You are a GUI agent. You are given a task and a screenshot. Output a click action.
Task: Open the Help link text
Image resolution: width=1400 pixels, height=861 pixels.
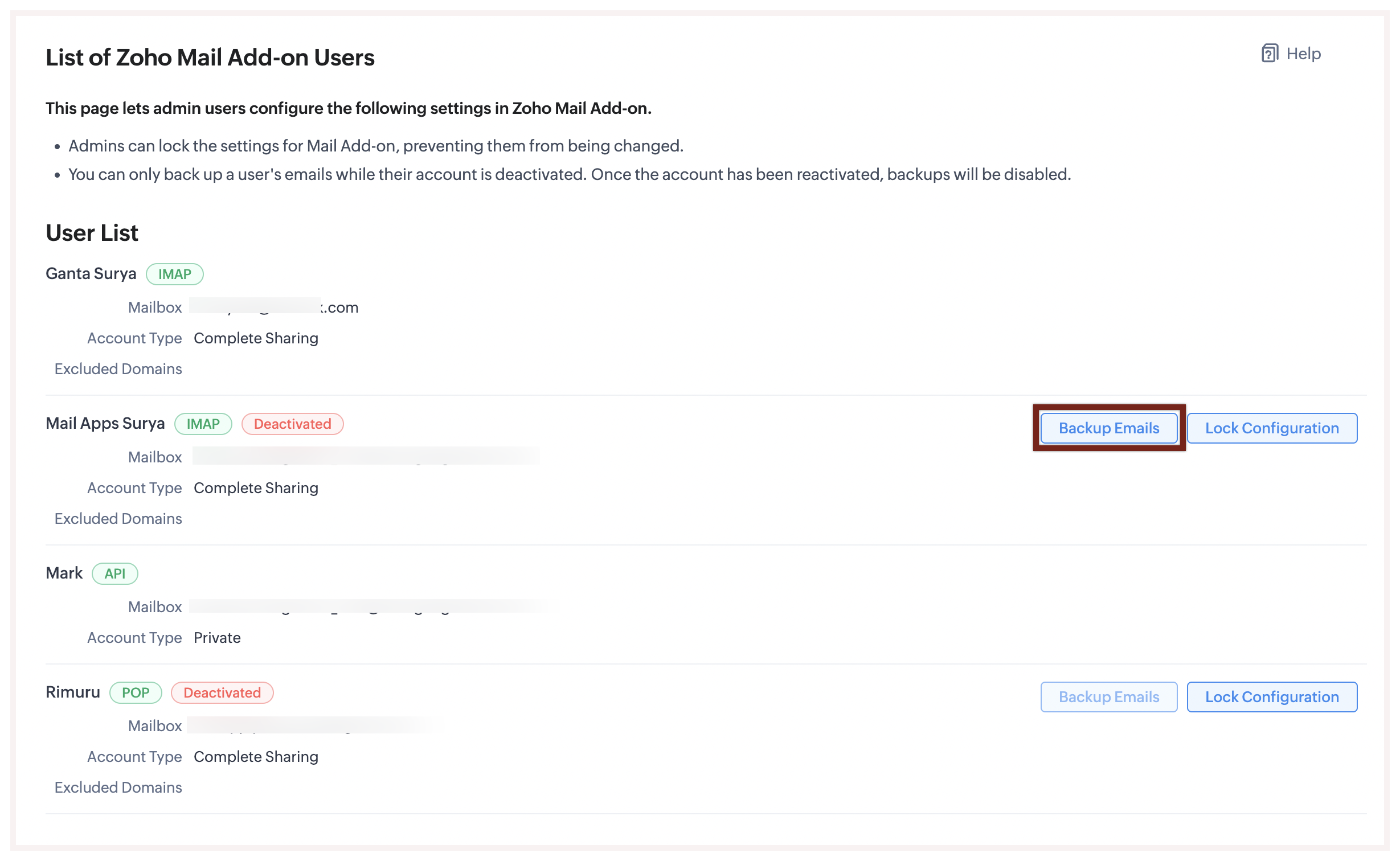(1303, 54)
